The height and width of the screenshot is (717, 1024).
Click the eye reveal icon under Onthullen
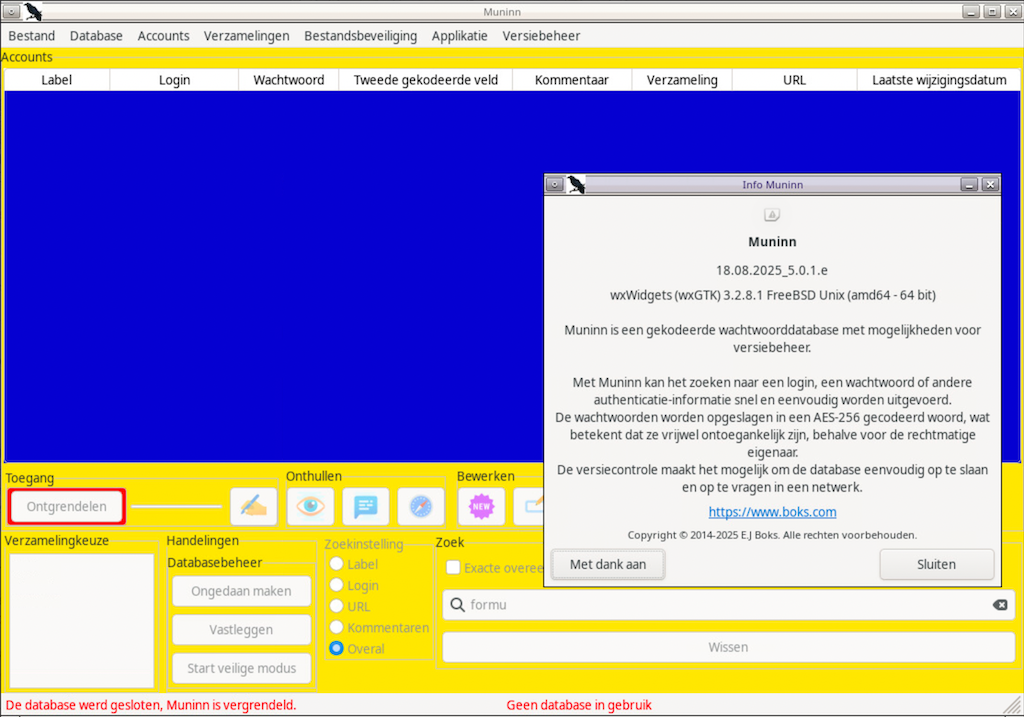click(310, 506)
